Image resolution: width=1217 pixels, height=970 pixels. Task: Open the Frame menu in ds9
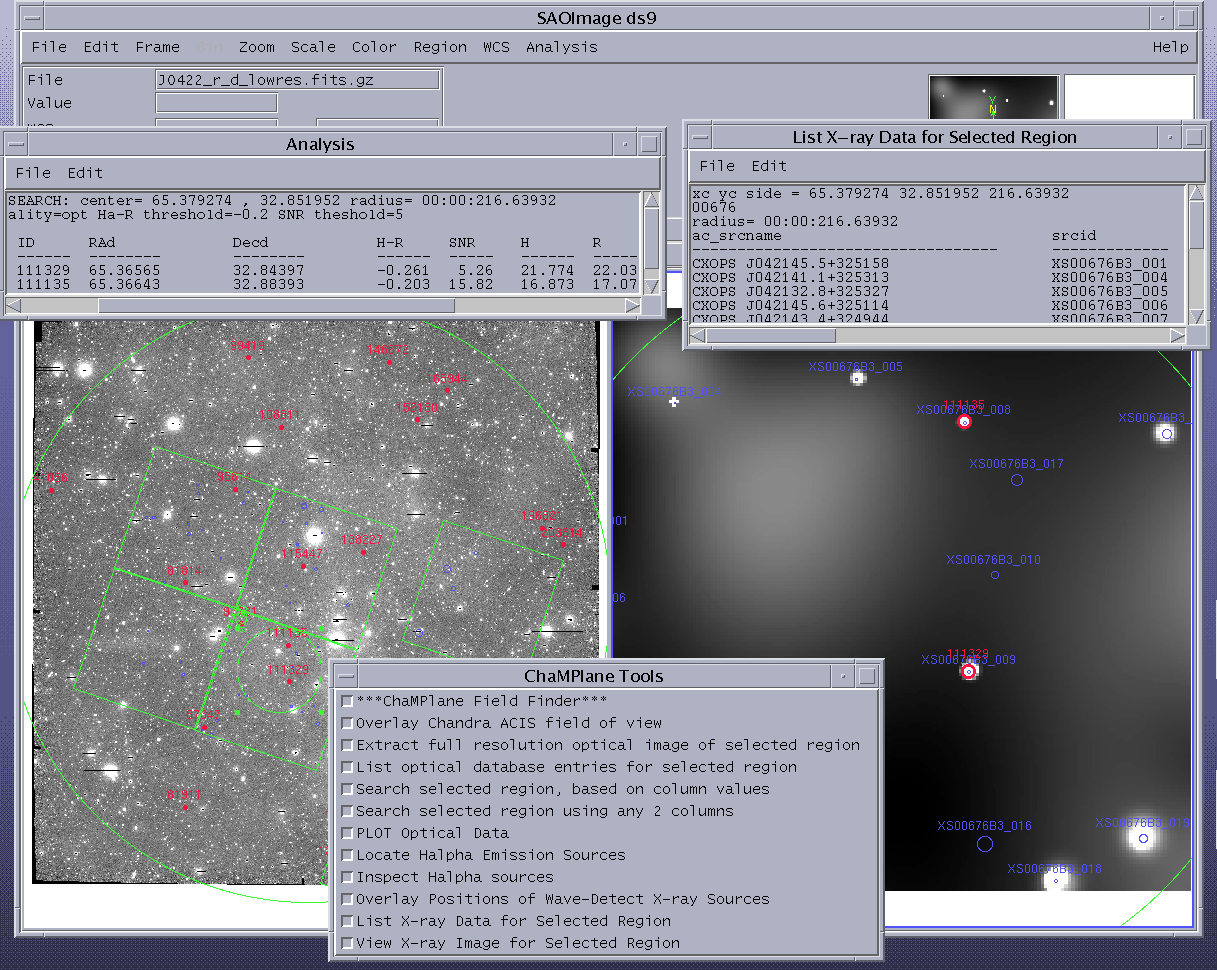(158, 47)
